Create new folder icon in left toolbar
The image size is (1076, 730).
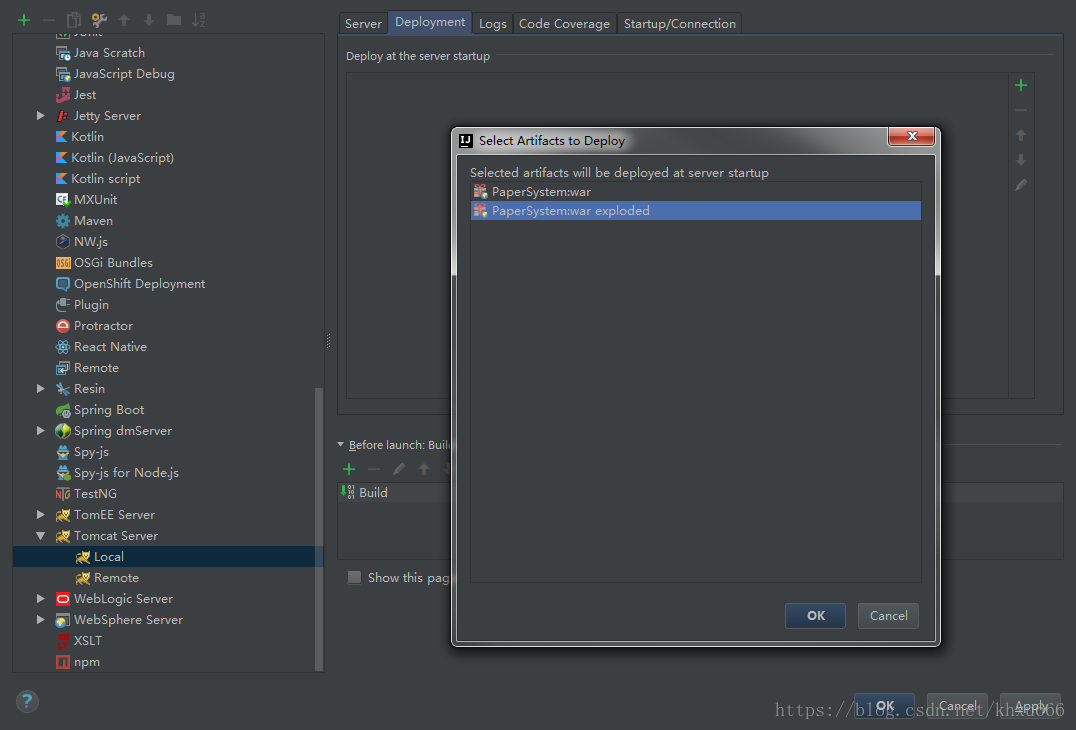coord(174,20)
